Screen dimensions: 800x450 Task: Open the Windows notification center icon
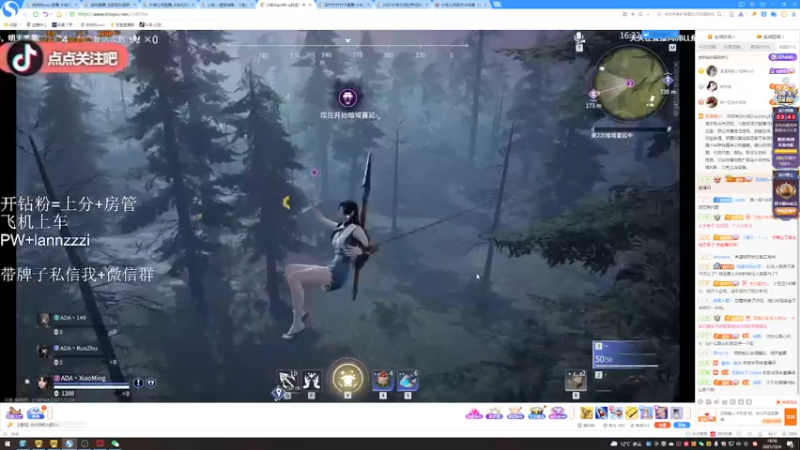point(790,444)
